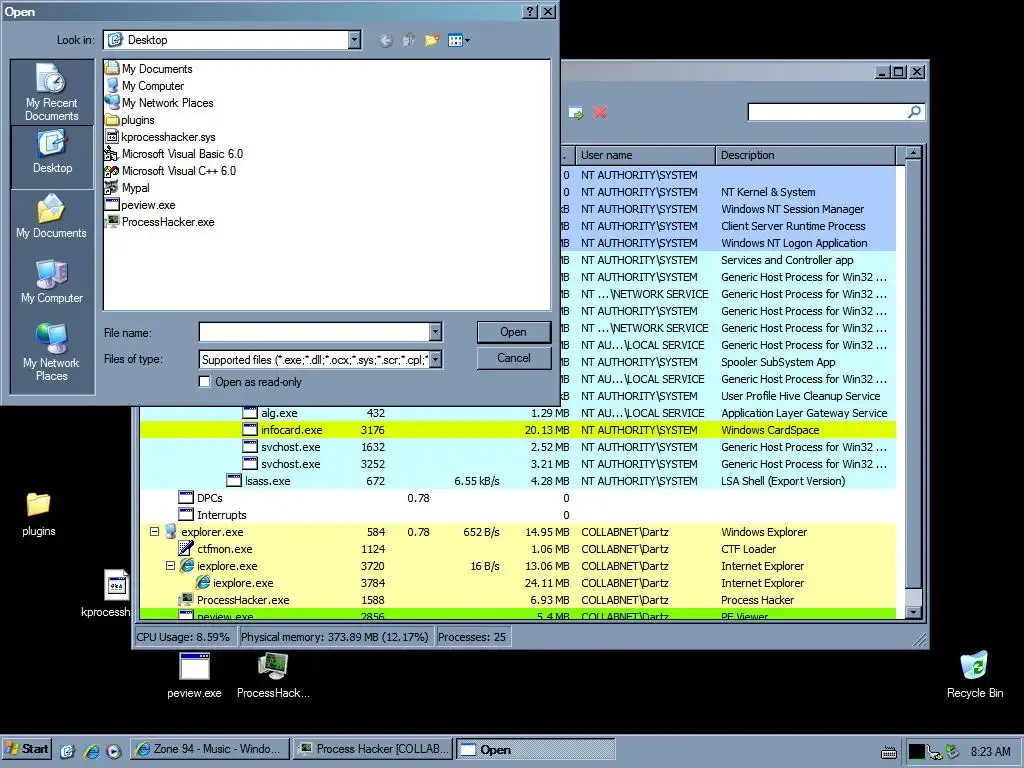This screenshot has width=1024, height=768.
Task: Select ProcessHacker.exe in the file list
Action: 160,222
